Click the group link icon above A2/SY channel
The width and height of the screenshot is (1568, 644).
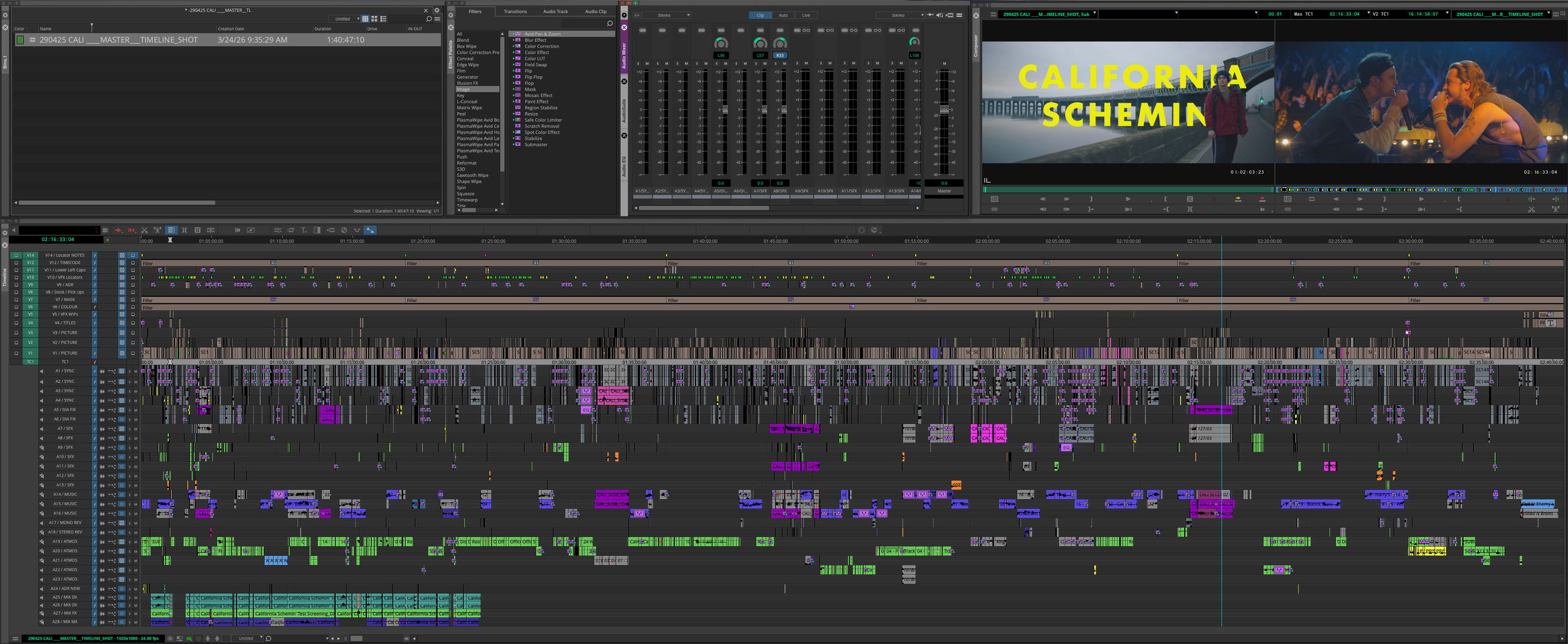coord(662,30)
